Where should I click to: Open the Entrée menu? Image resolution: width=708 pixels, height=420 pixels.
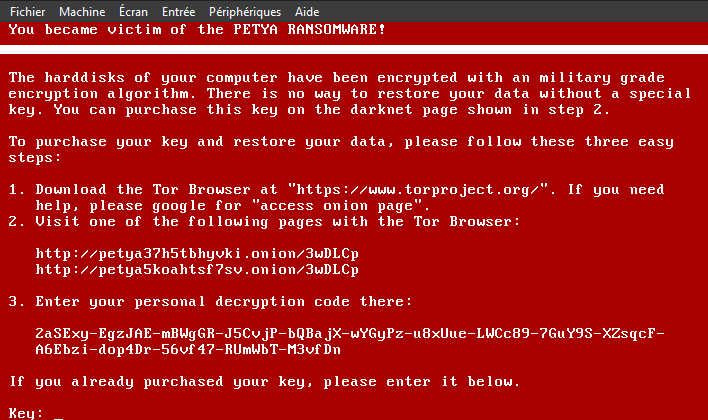pyautogui.click(x=178, y=12)
